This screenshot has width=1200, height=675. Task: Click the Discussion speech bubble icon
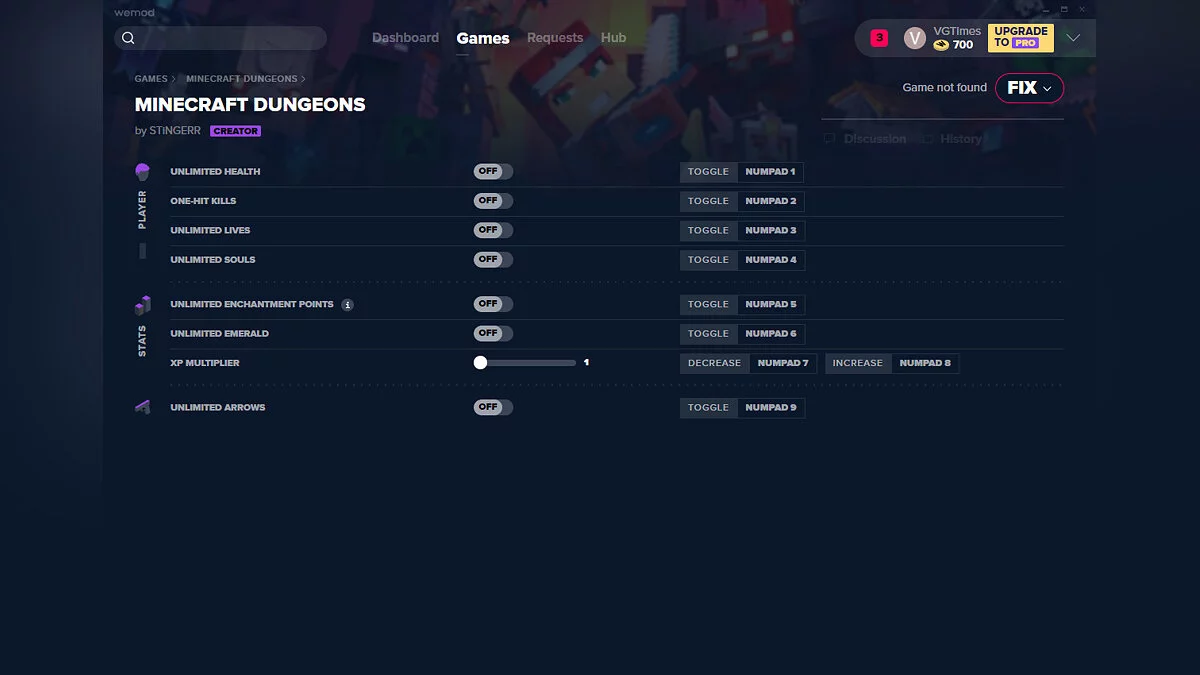[829, 139]
